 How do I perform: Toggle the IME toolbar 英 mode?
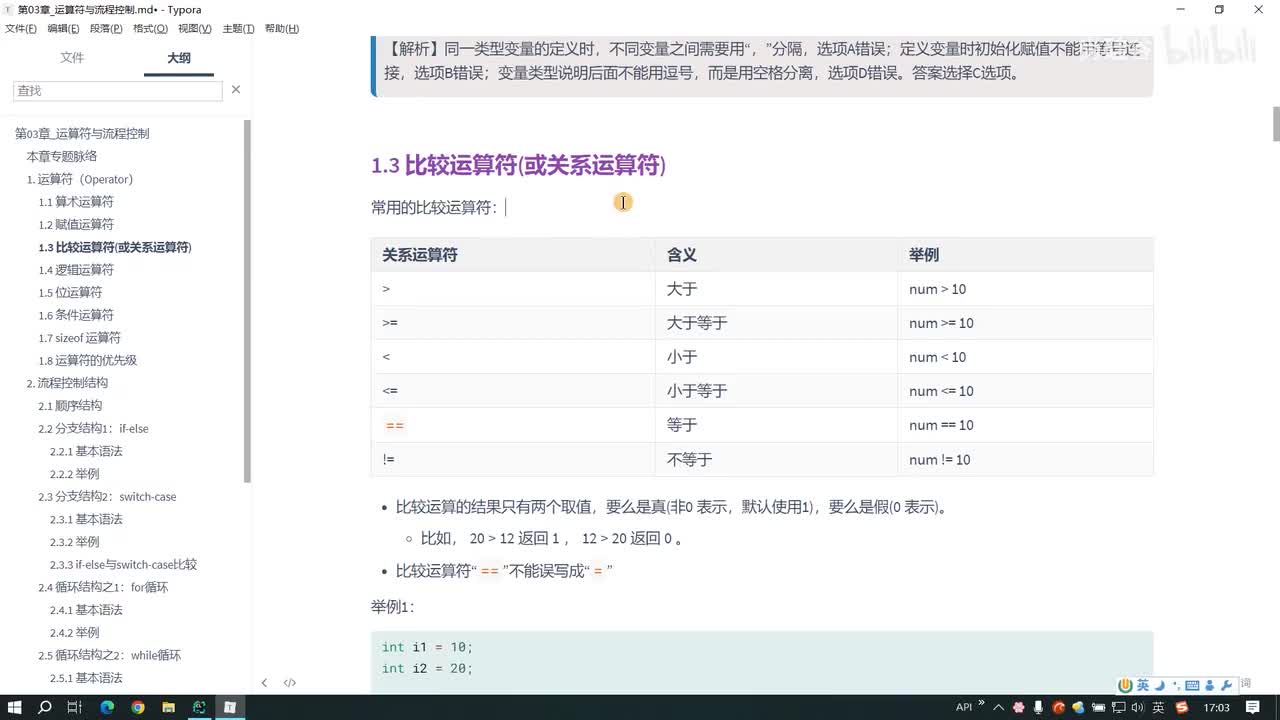pos(1143,685)
